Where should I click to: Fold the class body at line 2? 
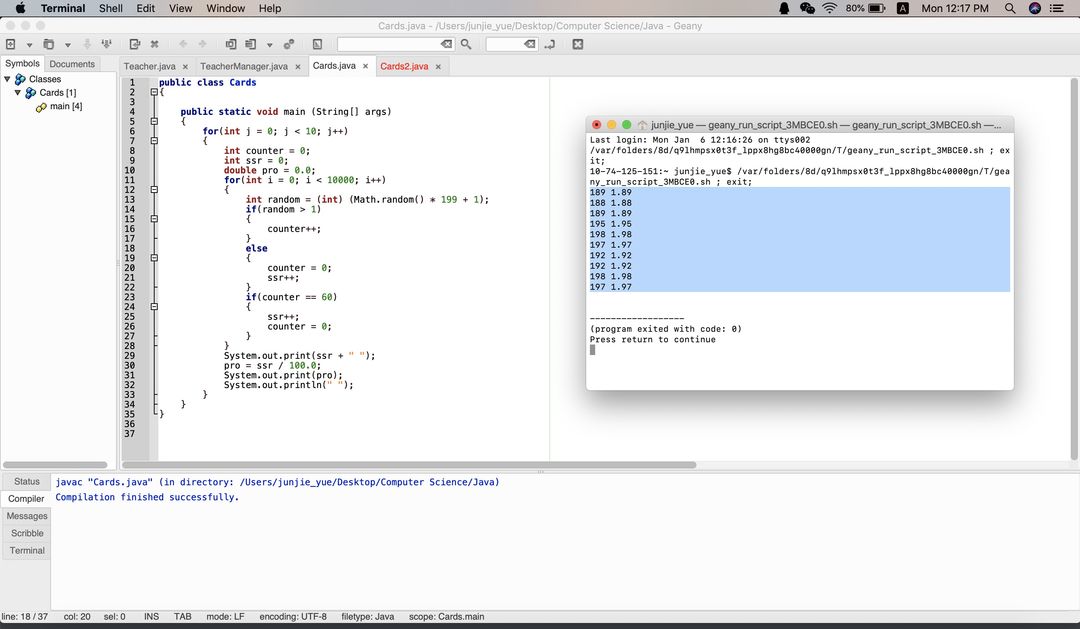pos(154,92)
